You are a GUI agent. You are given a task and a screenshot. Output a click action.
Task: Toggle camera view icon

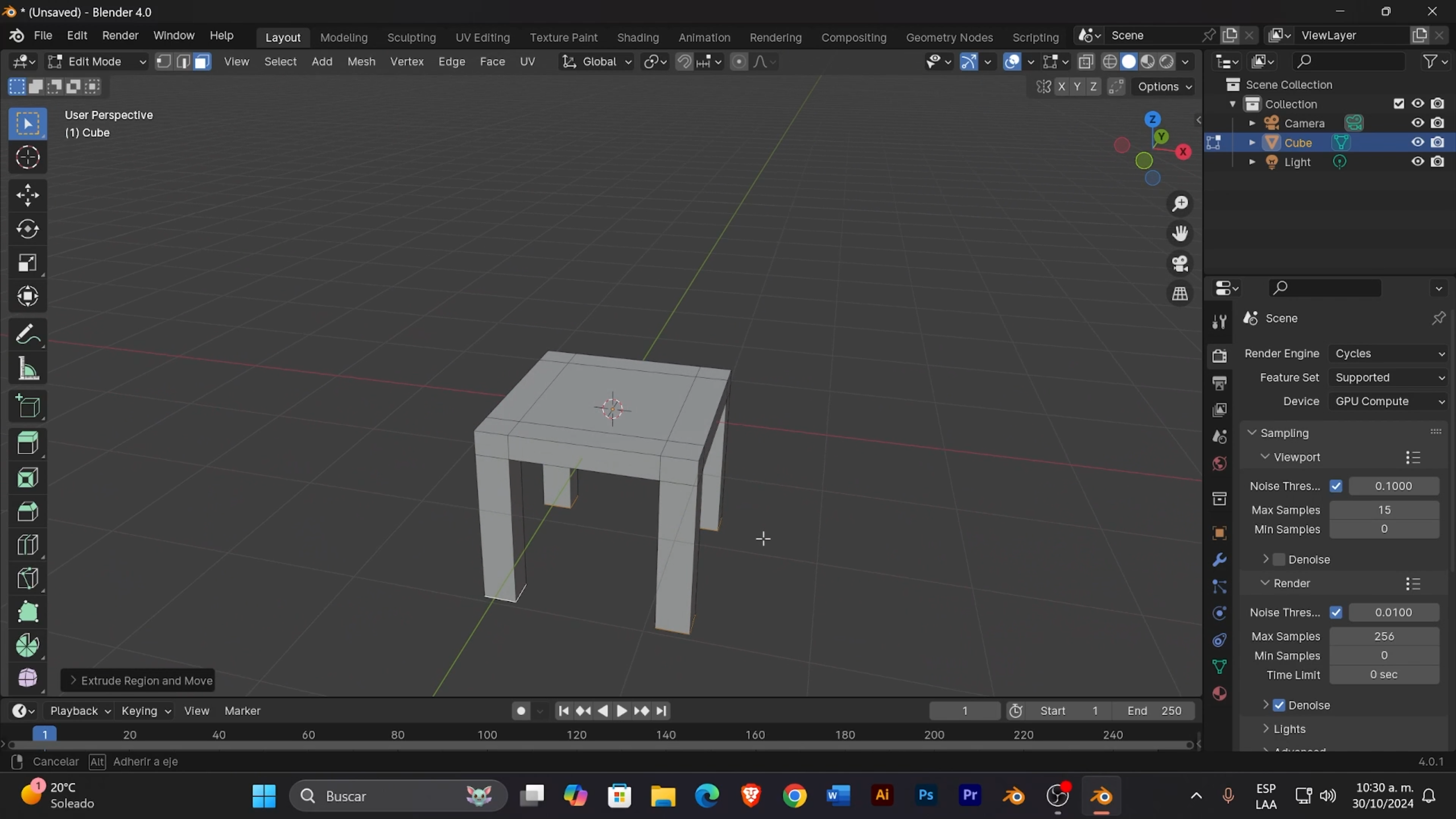click(x=1180, y=264)
